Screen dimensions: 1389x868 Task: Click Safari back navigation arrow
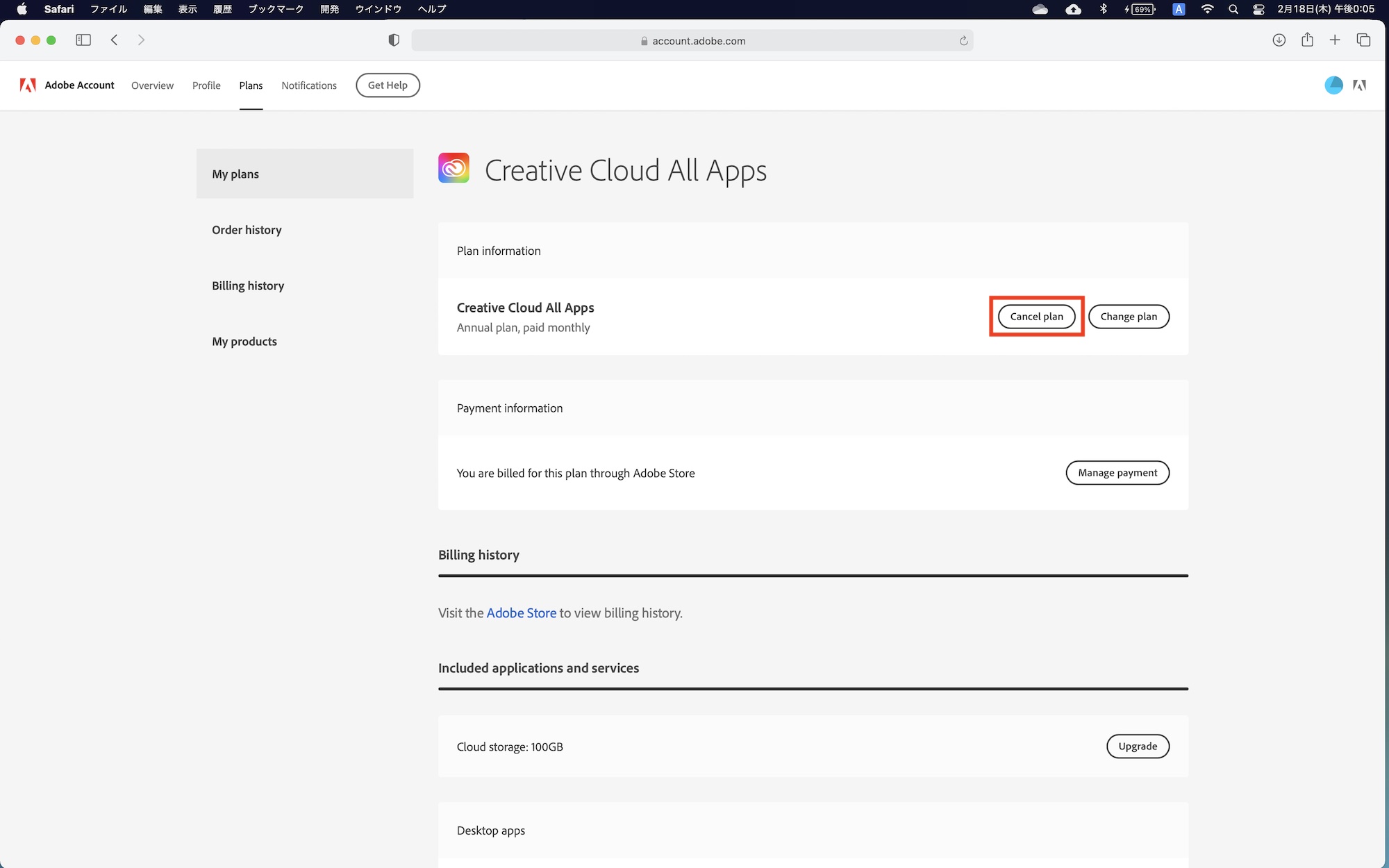pos(115,40)
